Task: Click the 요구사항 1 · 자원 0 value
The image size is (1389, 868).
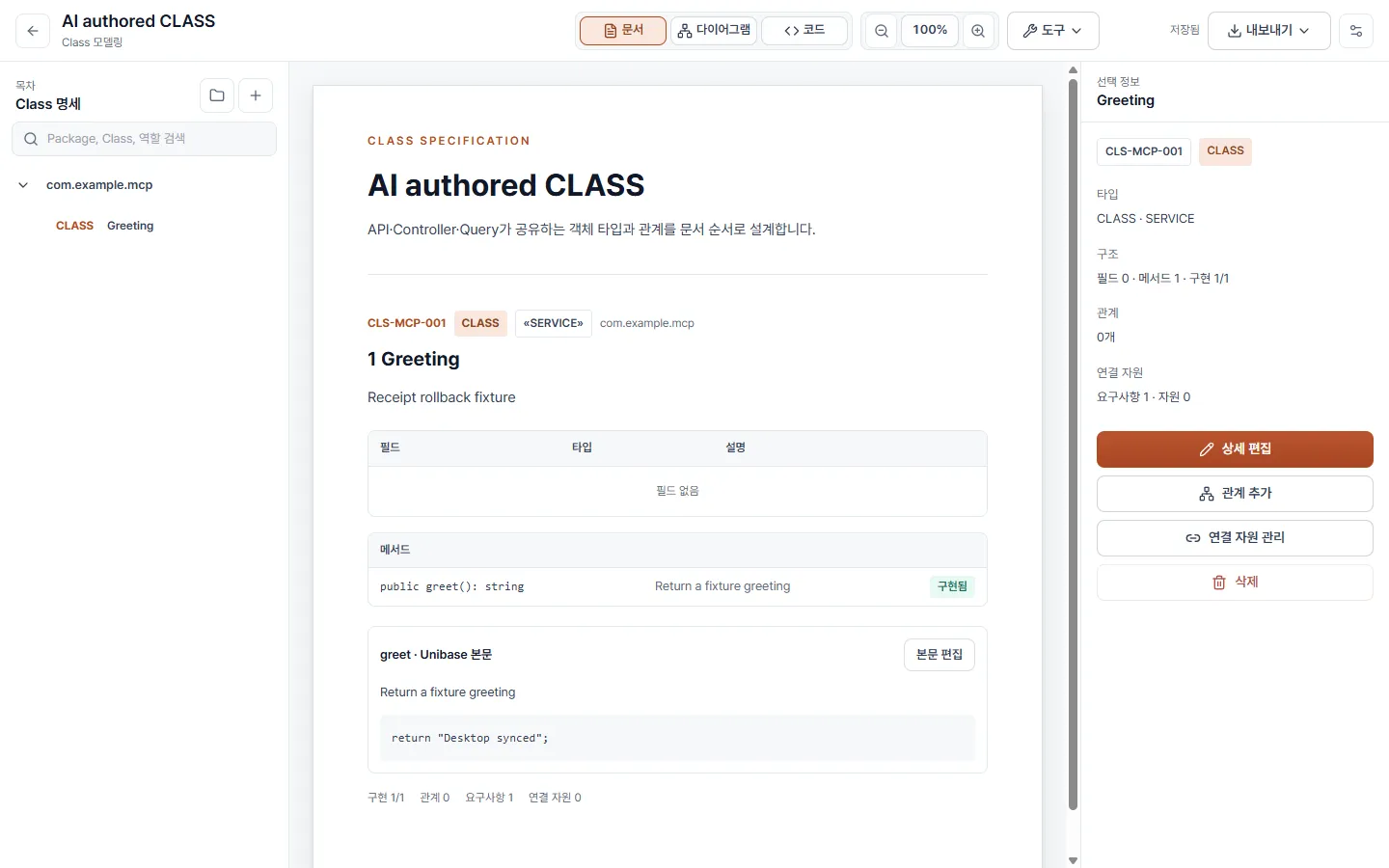Action: [1144, 397]
